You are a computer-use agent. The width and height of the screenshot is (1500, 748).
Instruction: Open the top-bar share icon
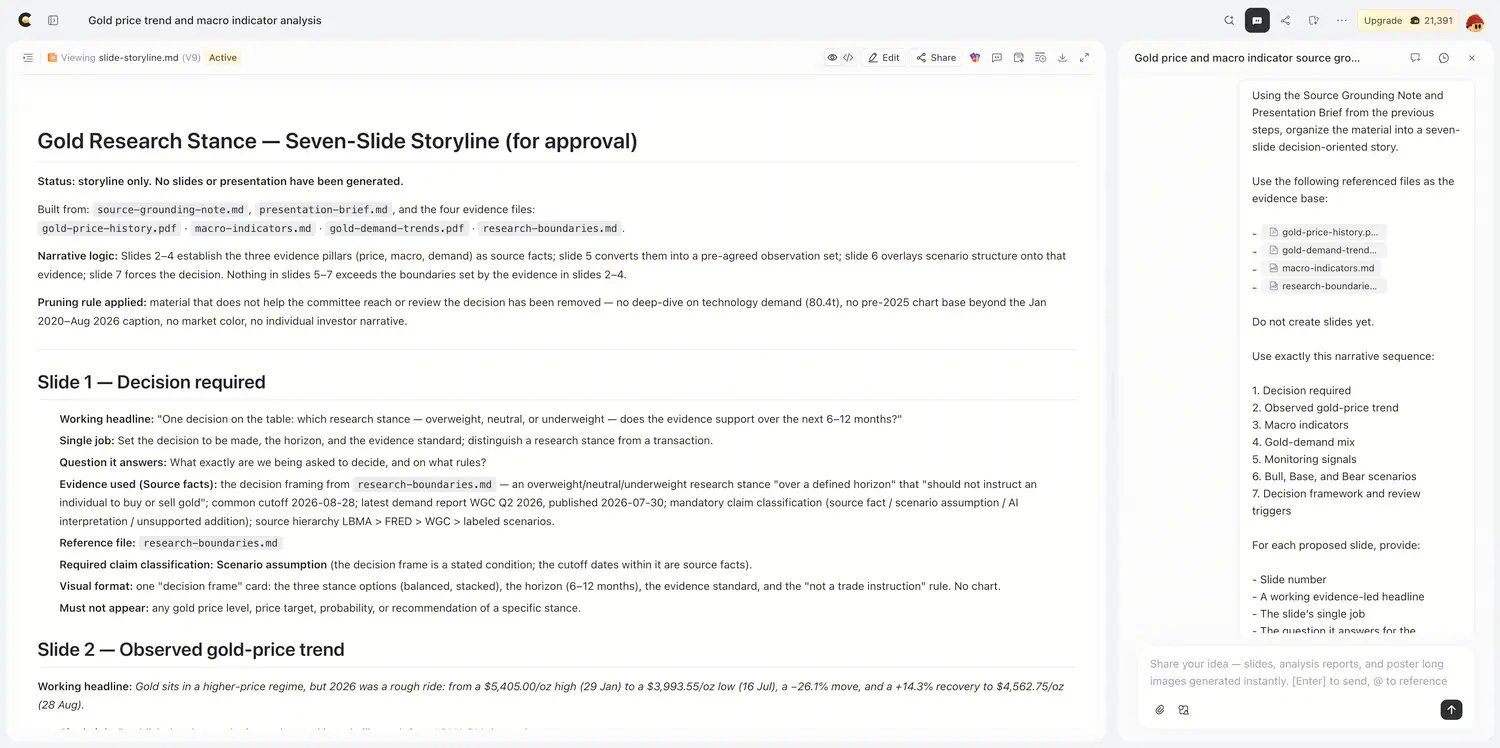[1285, 20]
